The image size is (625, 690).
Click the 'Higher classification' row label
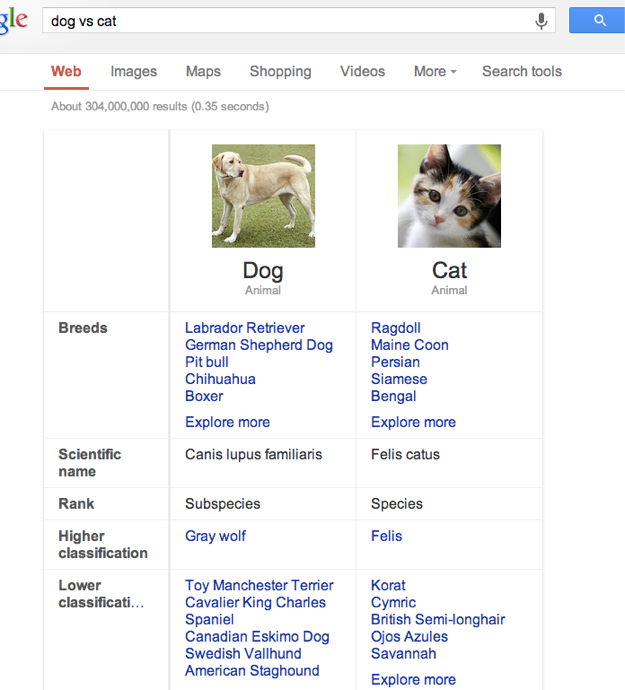point(103,545)
